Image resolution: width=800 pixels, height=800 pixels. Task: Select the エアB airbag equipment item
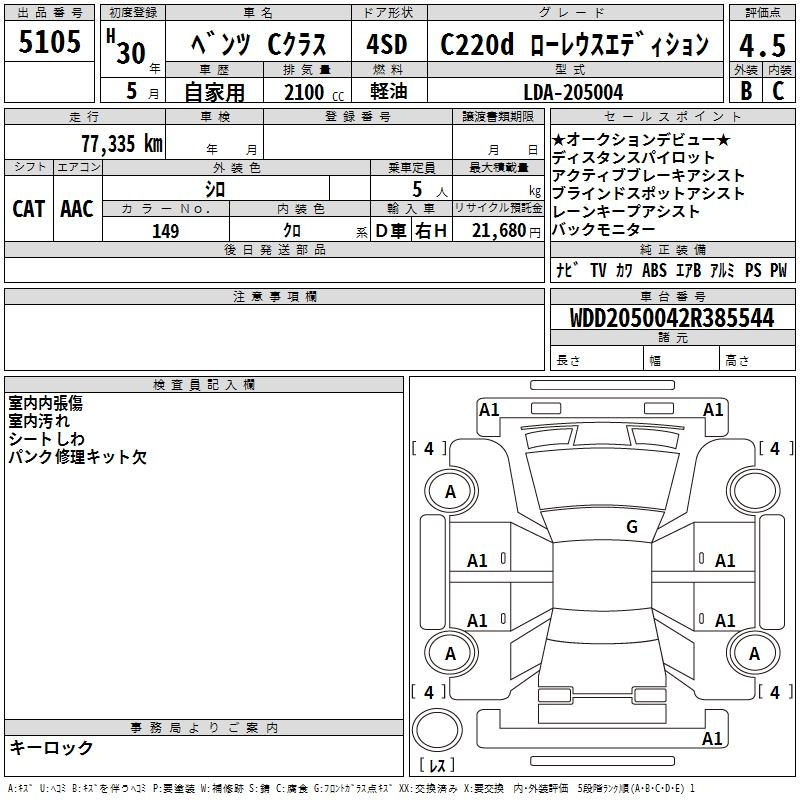(x=688, y=270)
